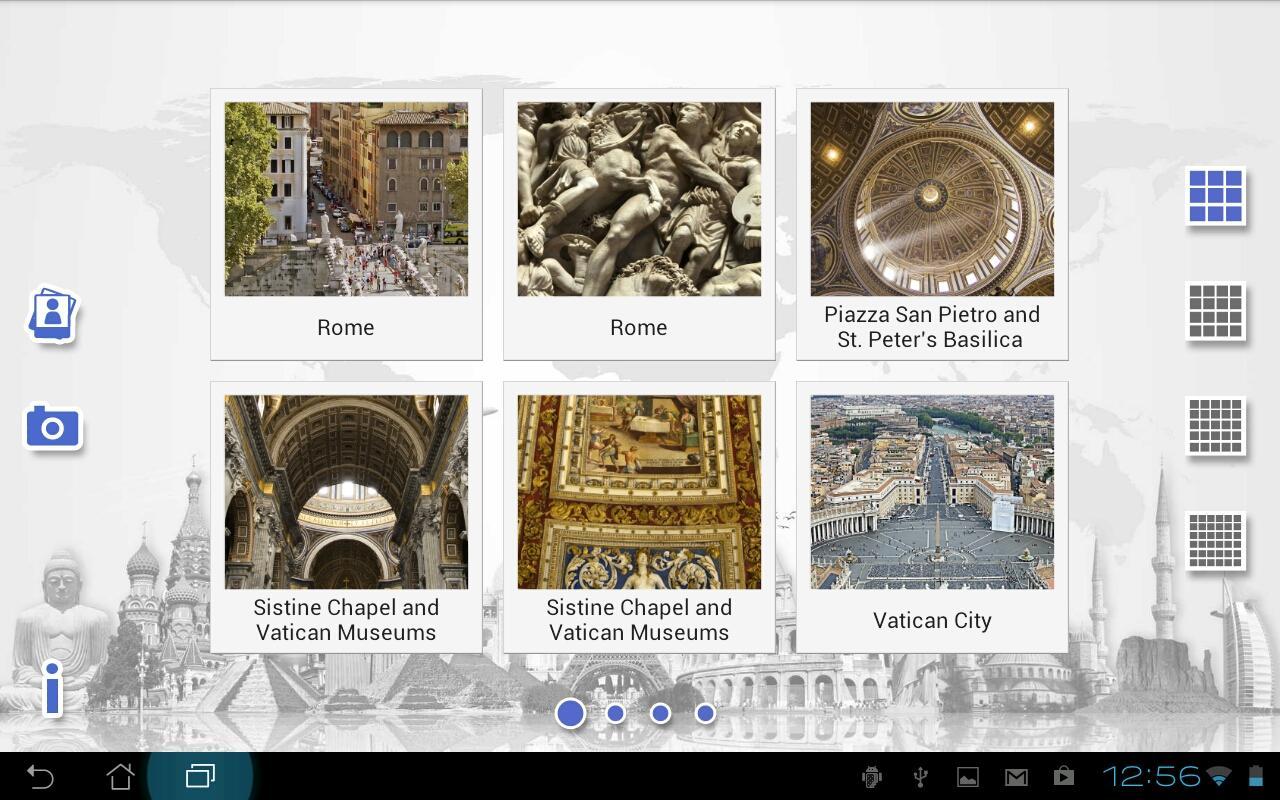Tap the Wi-Fi signal indicator
This screenshot has height=800, width=1280.
pyautogui.click(x=1219, y=776)
